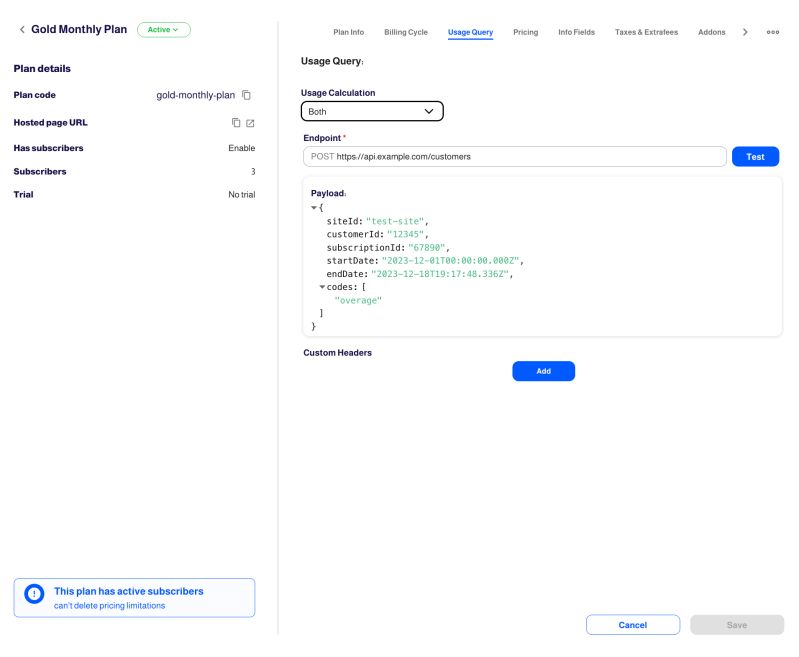Open the three-dots more options menu
Screen dimensions: 799x657
coord(773,32)
